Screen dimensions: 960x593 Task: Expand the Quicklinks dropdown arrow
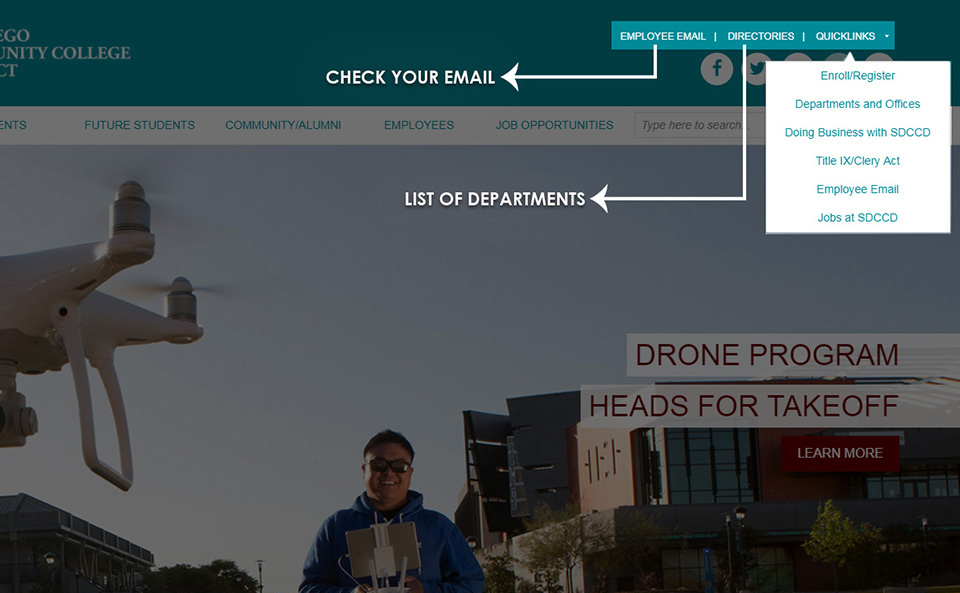[x=886, y=36]
